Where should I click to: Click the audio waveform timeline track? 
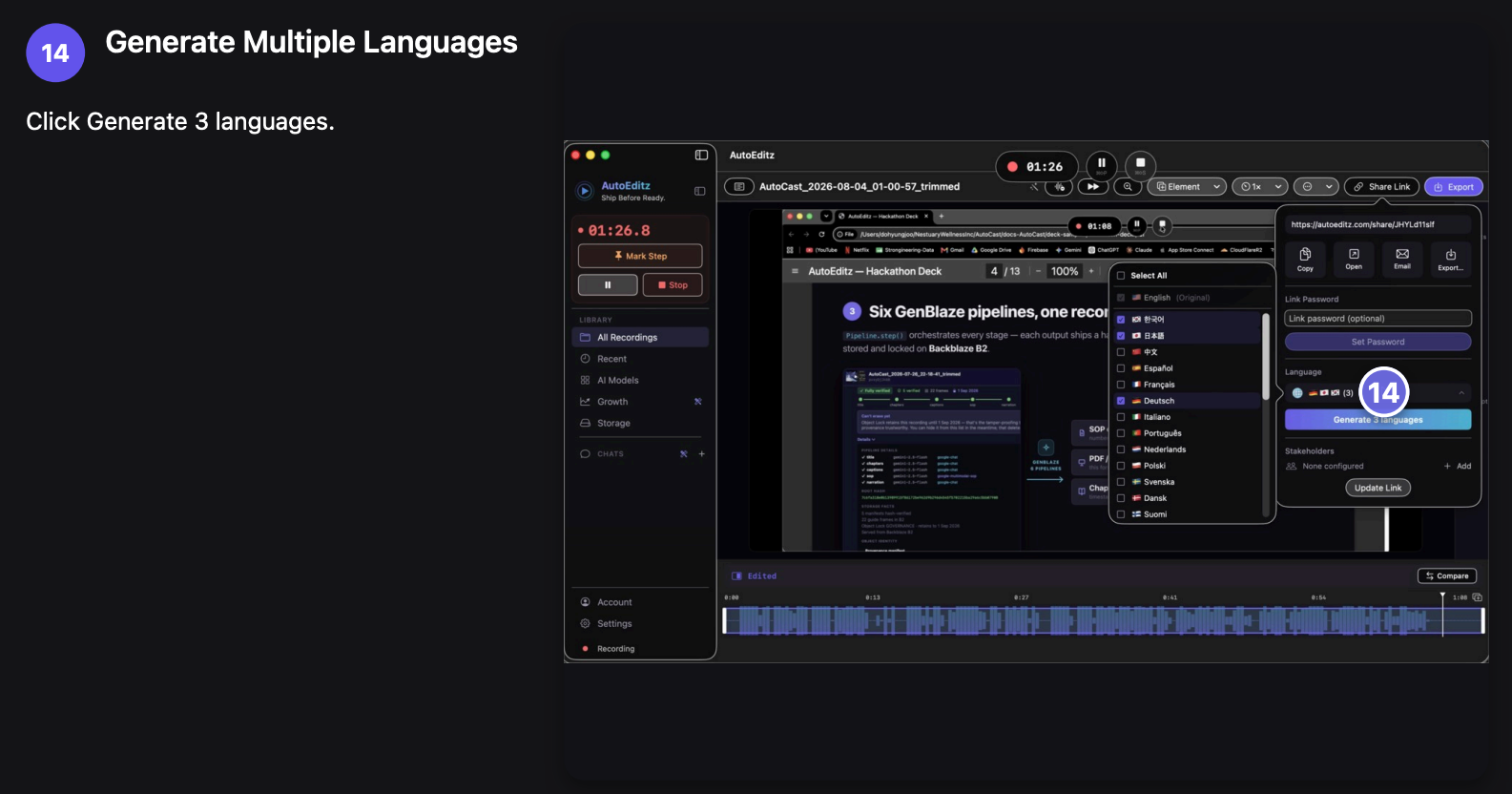1103,620
